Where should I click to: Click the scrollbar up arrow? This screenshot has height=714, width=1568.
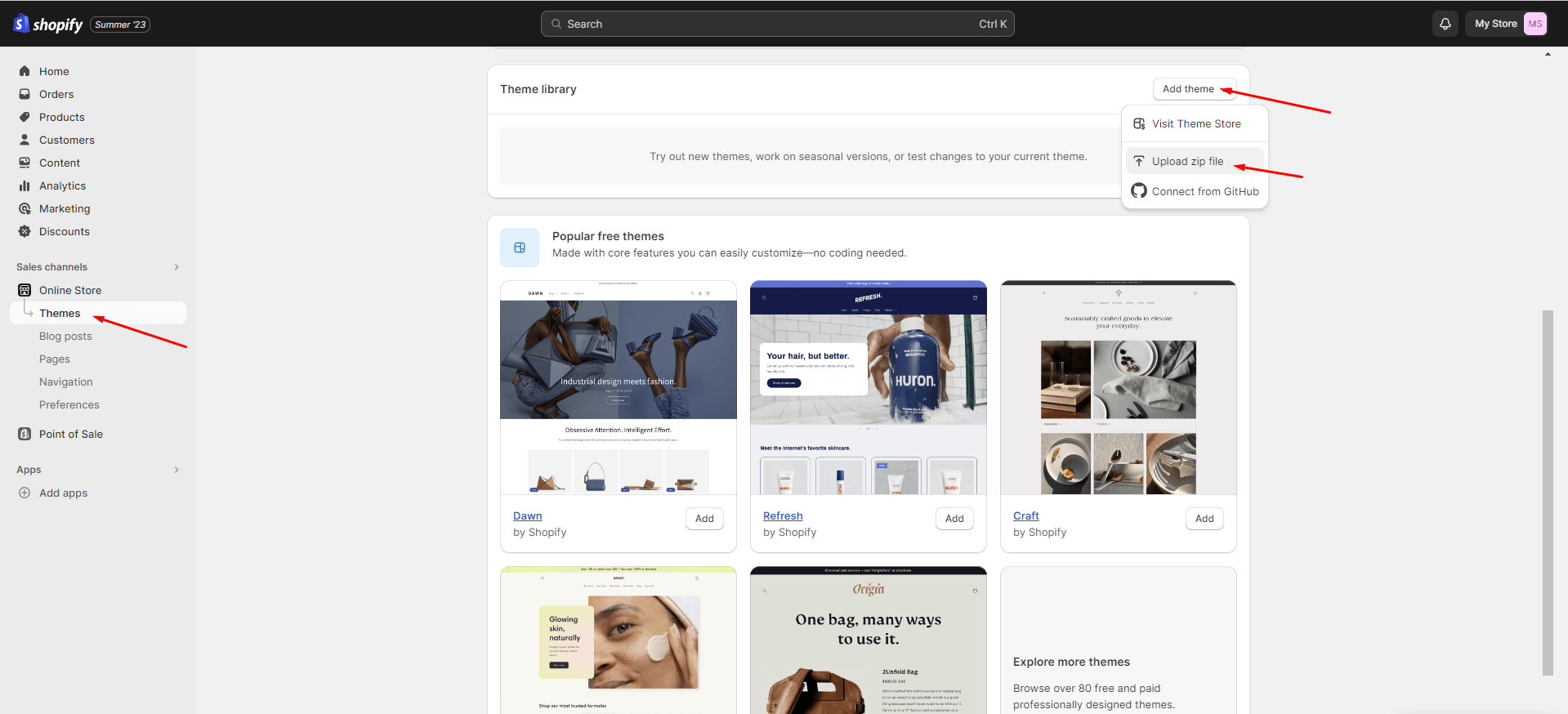[x=1548, y=54]
